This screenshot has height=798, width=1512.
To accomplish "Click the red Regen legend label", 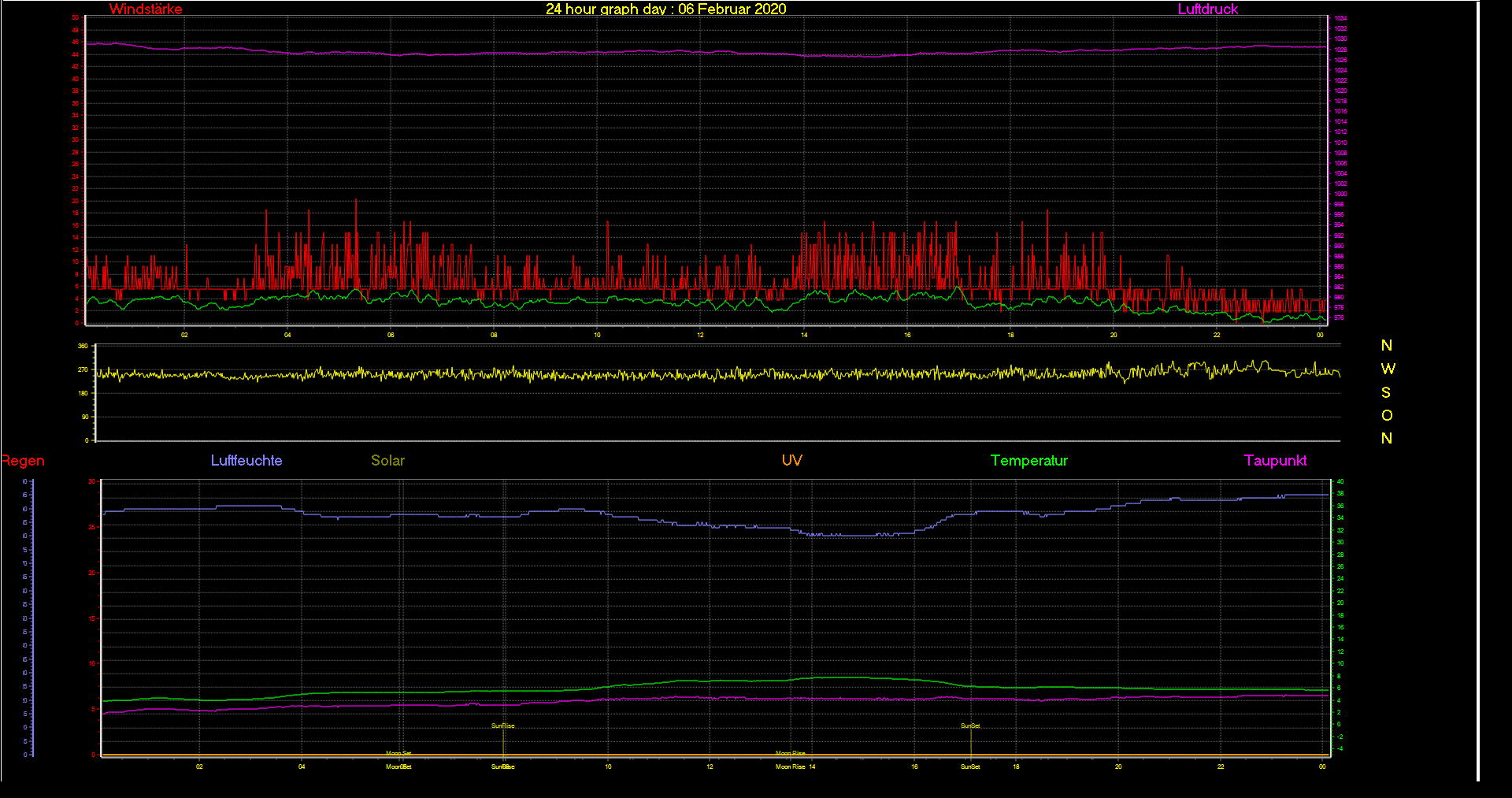I will point(23,461).
